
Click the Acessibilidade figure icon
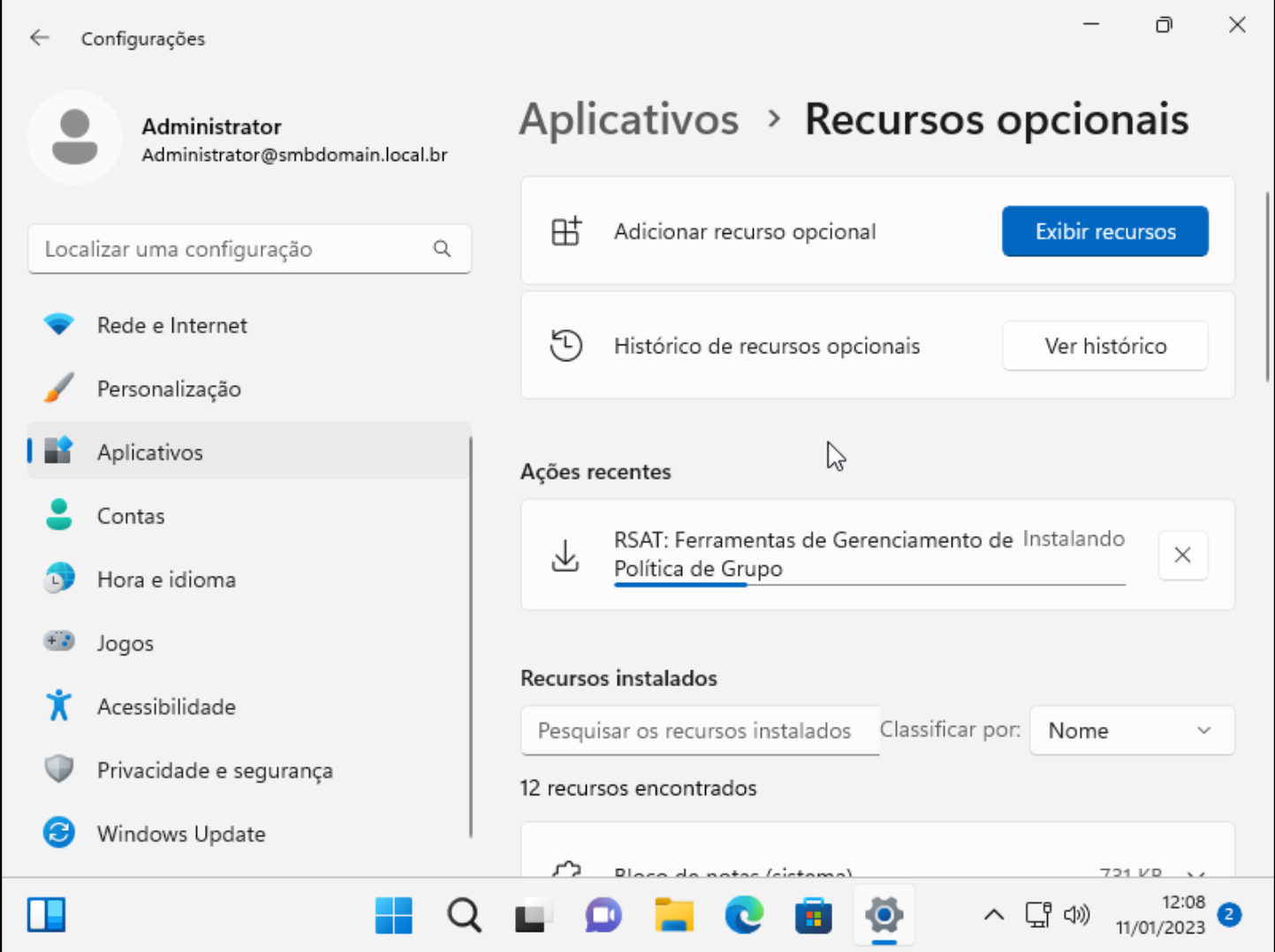tap(59, 706)
